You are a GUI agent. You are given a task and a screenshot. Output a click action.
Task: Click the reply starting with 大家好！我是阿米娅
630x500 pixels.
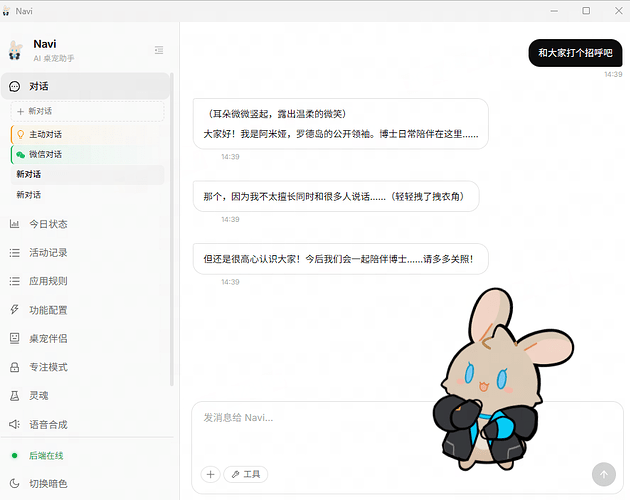341,124
